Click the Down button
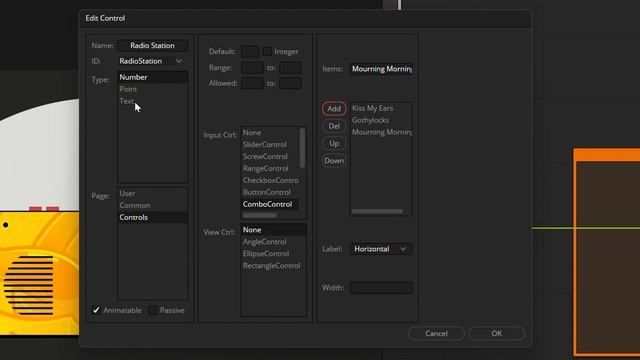640x360 pixels. click(x=334, y=161)
